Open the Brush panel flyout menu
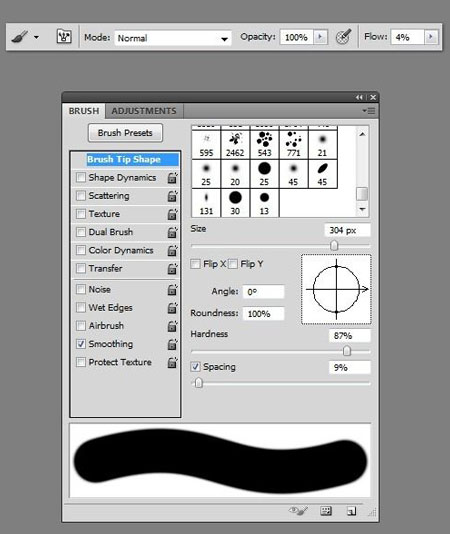The width and height of the screenshot is (450, 534). pos(369,111)
